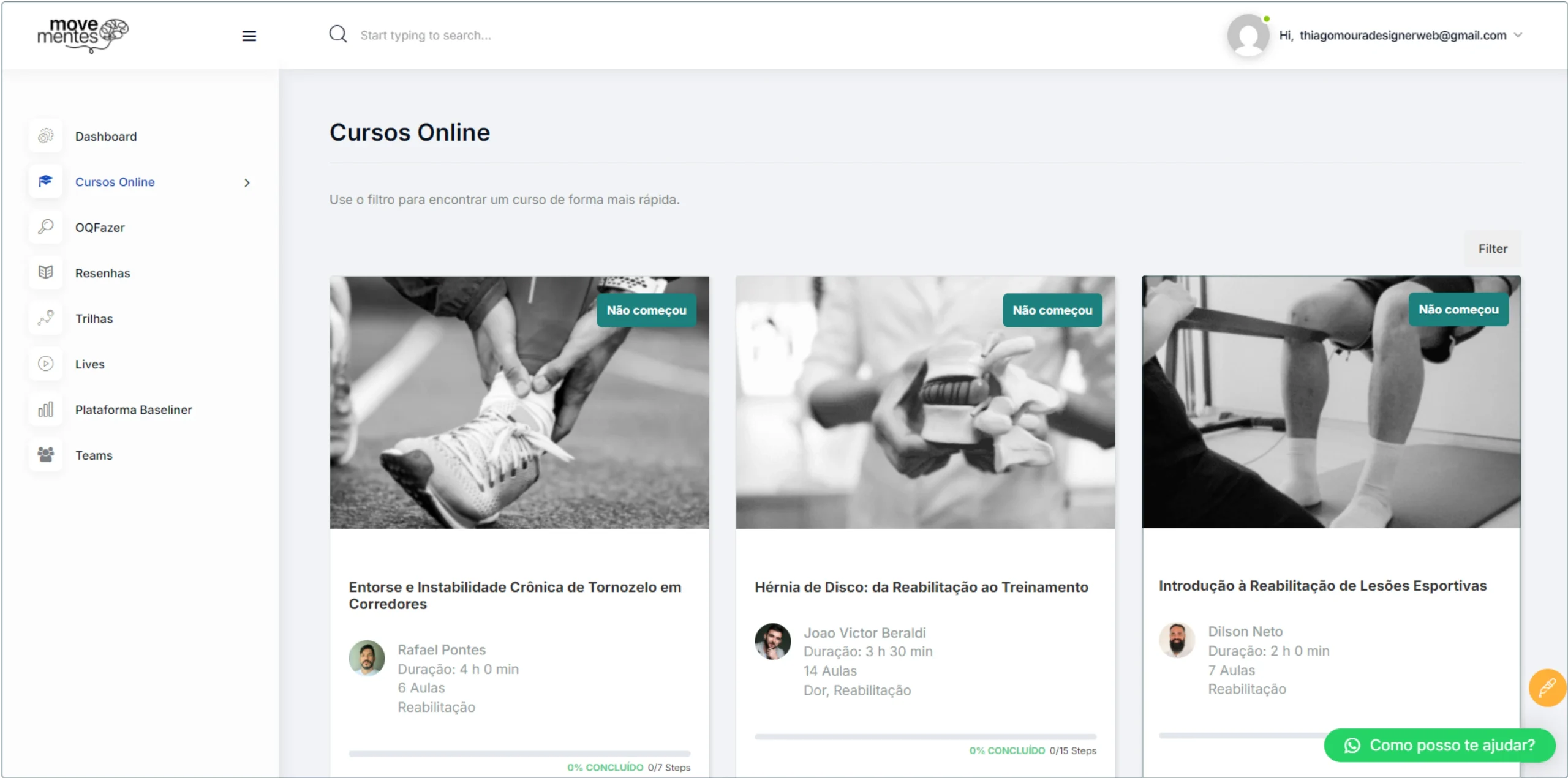Image resolution: width=1568 pixels, height=778 pixels.
Task: Click the 0/7 Steps progress text
Action: click(x=669, y=768)
